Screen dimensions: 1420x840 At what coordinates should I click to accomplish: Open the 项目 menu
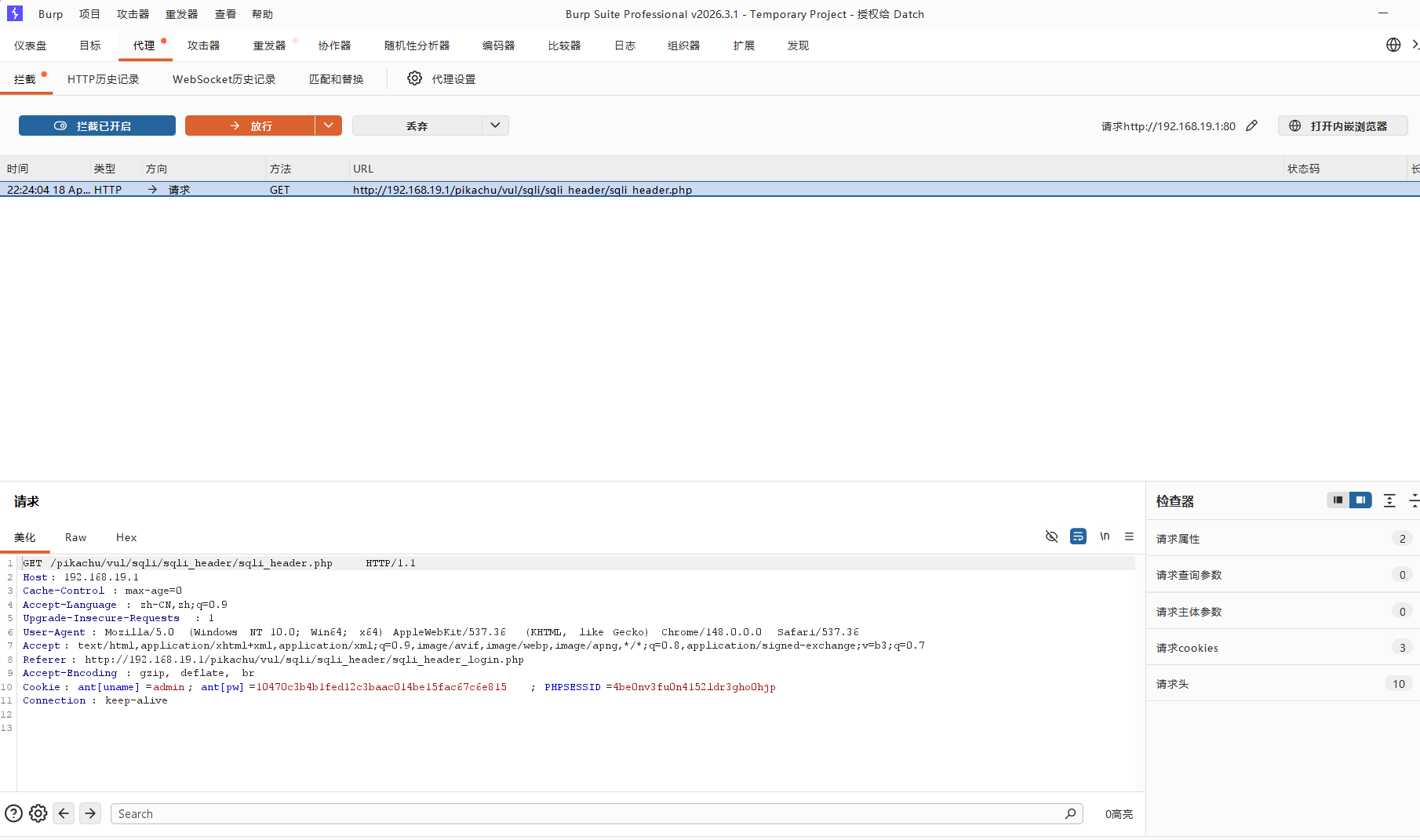click(x=89, y=14)
